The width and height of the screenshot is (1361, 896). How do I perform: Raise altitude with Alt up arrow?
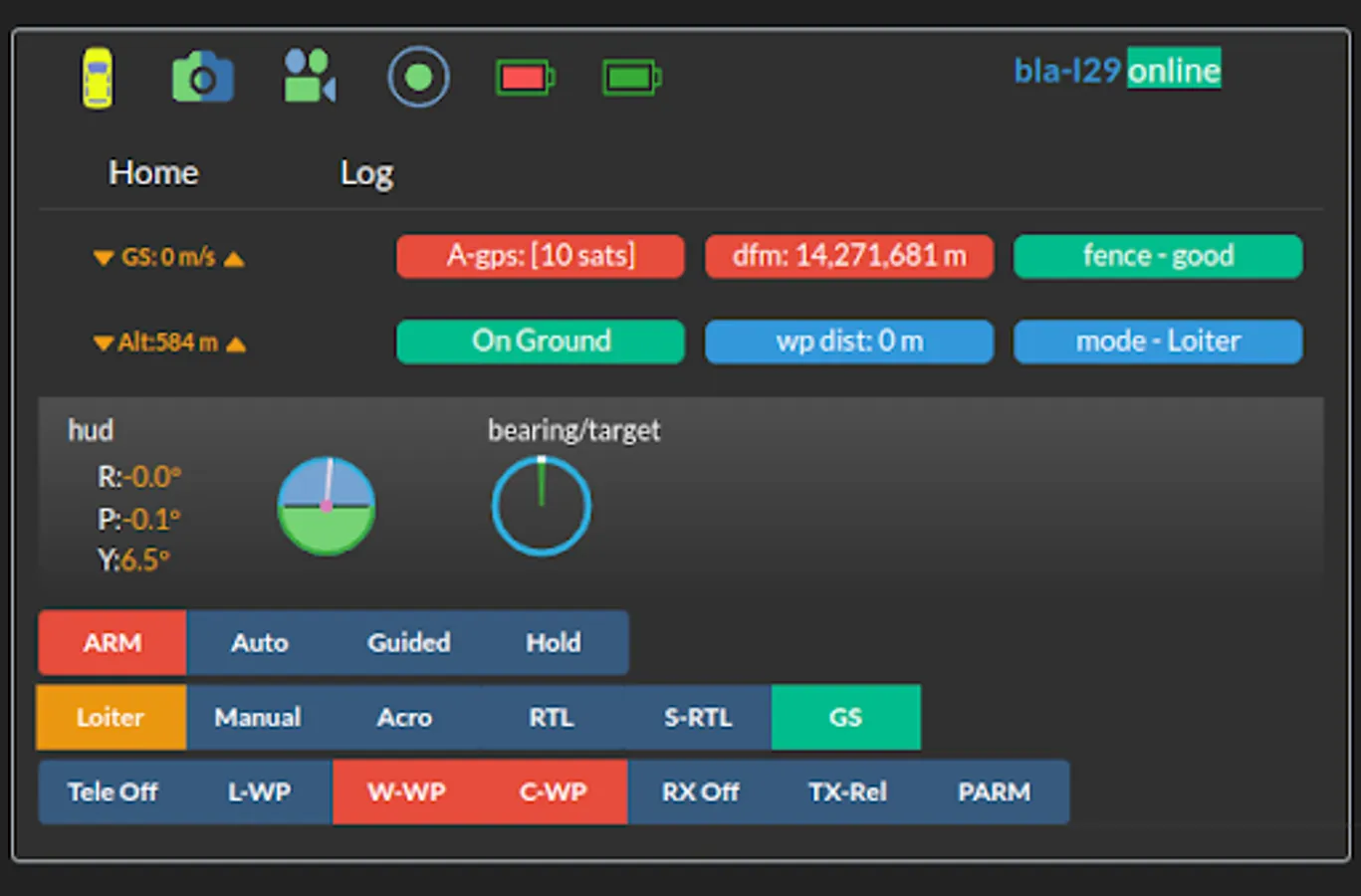pos(236,344)
